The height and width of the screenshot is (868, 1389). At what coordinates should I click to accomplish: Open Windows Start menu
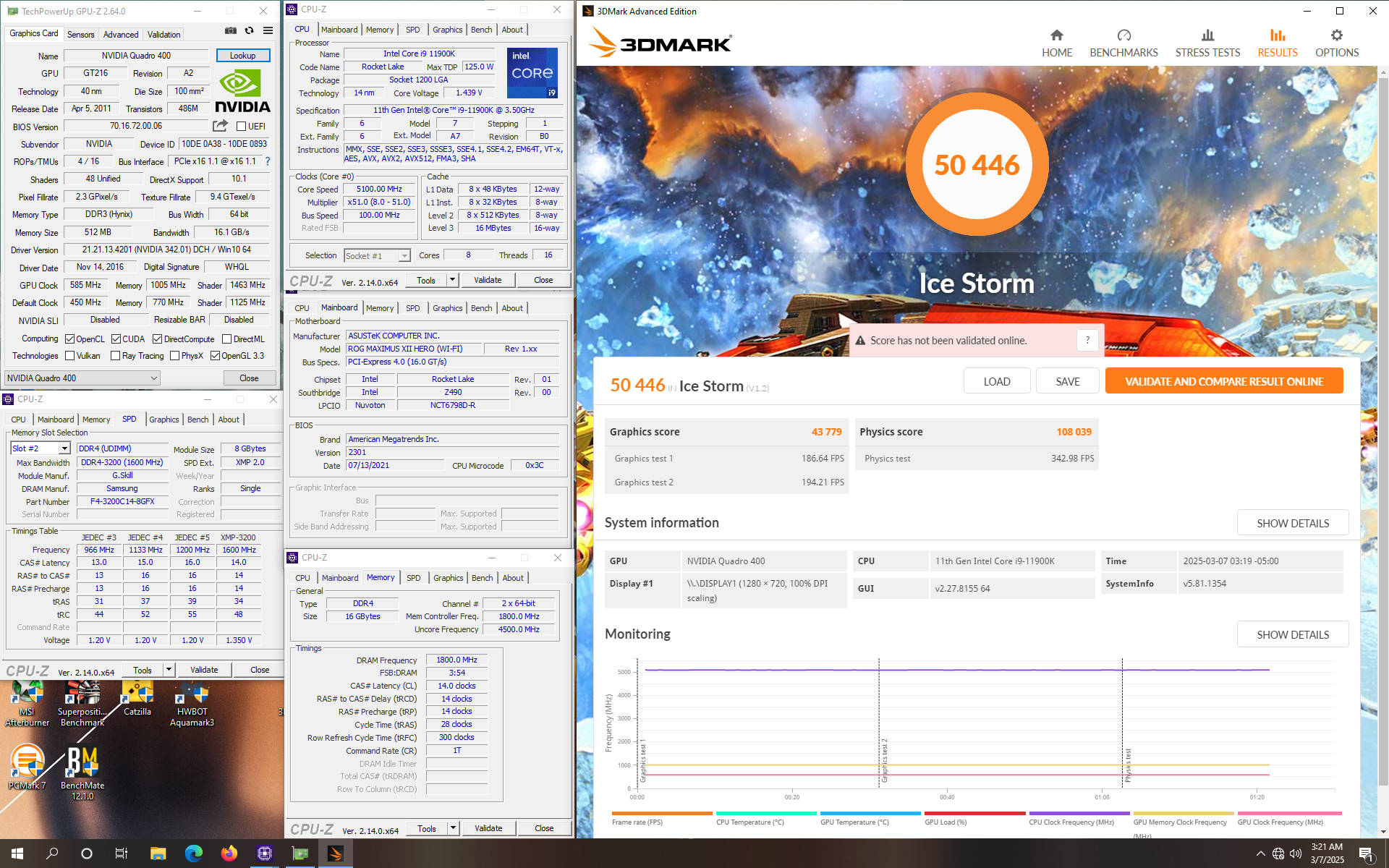[x=17, y=854]
